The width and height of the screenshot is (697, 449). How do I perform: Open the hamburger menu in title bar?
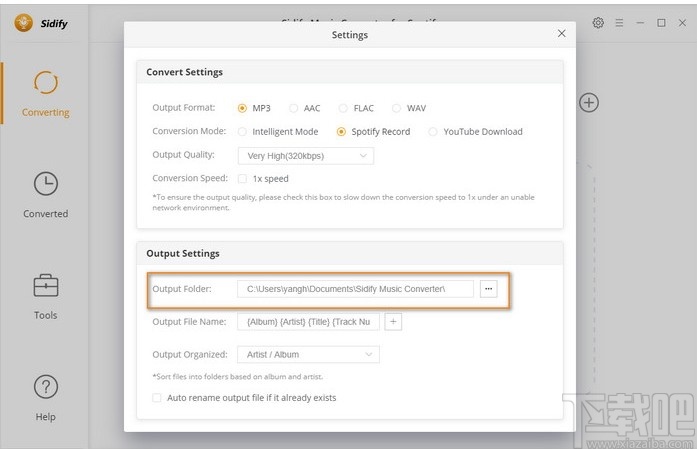619,22
